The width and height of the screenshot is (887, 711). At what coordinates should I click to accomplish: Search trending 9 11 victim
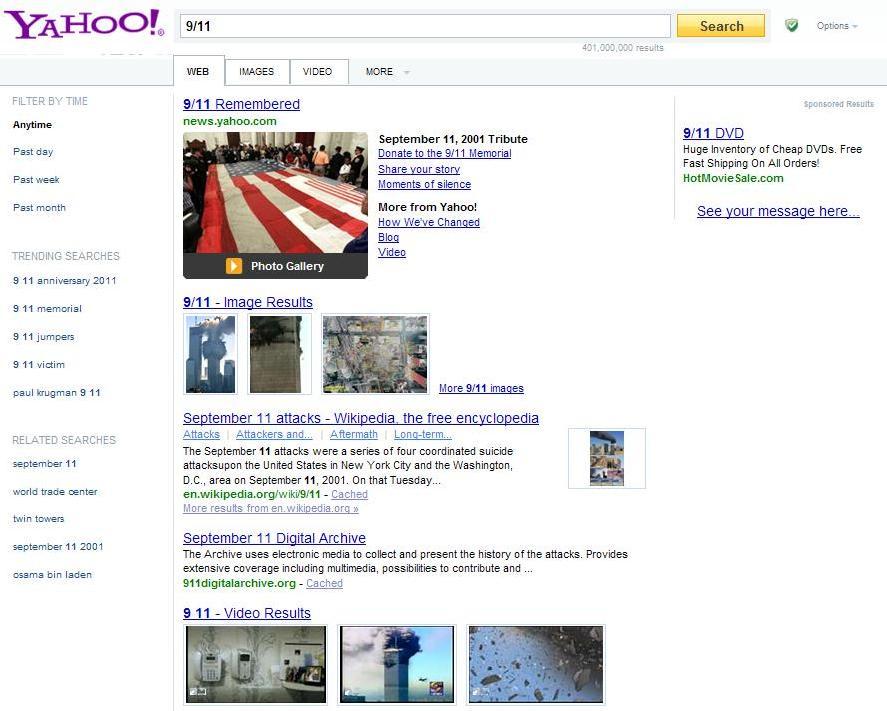(38, 365)
